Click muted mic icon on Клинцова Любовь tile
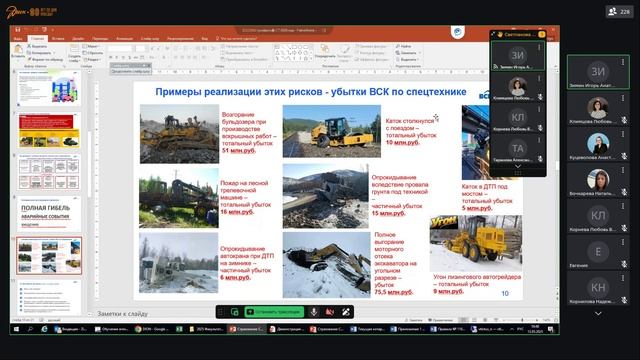This screenshot has height=360, width=640. pos(624,120)
